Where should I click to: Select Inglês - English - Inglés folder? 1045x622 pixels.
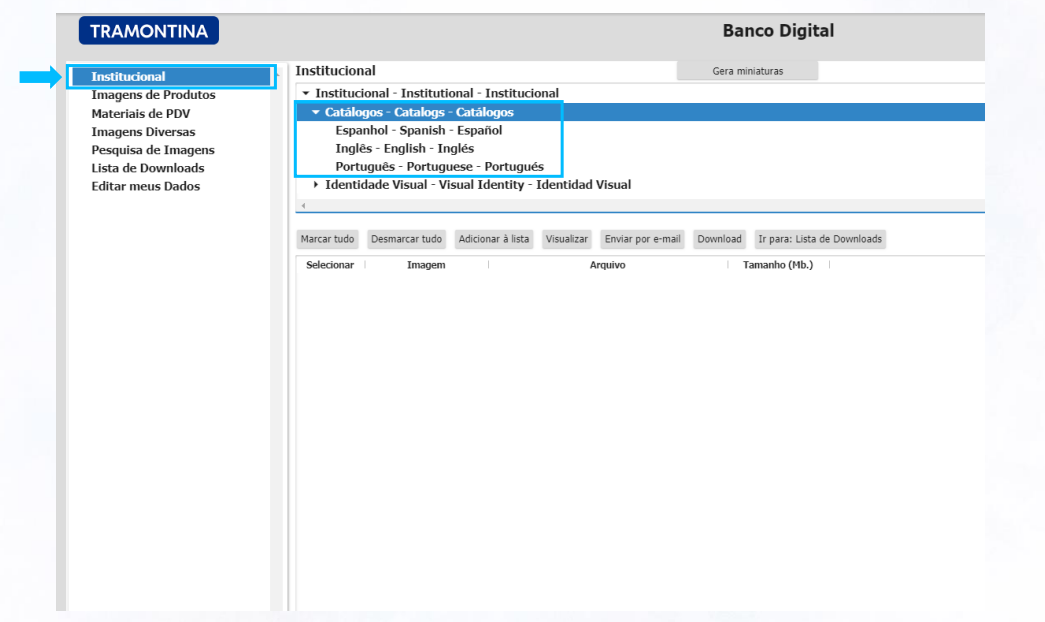(405, 148)
